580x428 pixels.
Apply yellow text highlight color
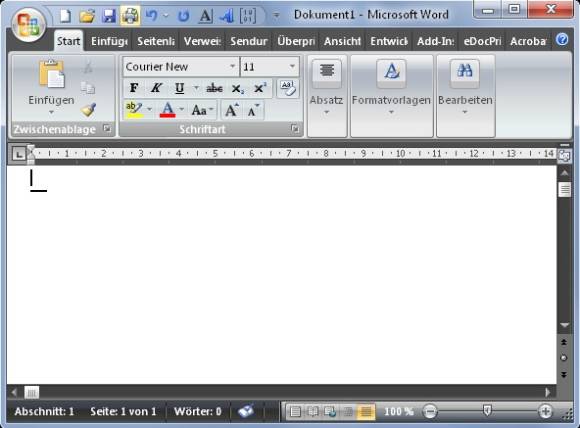[134, 109]
